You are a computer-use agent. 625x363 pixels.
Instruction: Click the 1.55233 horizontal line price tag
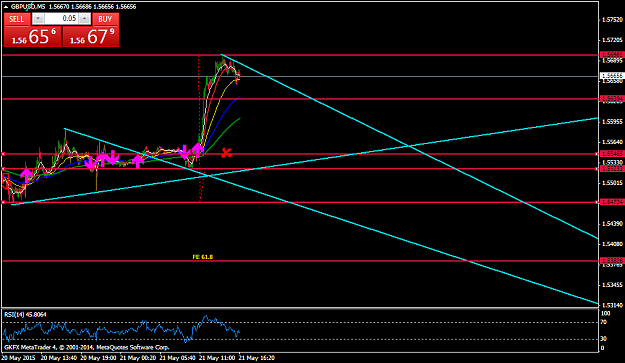click(x=612, y=169)
